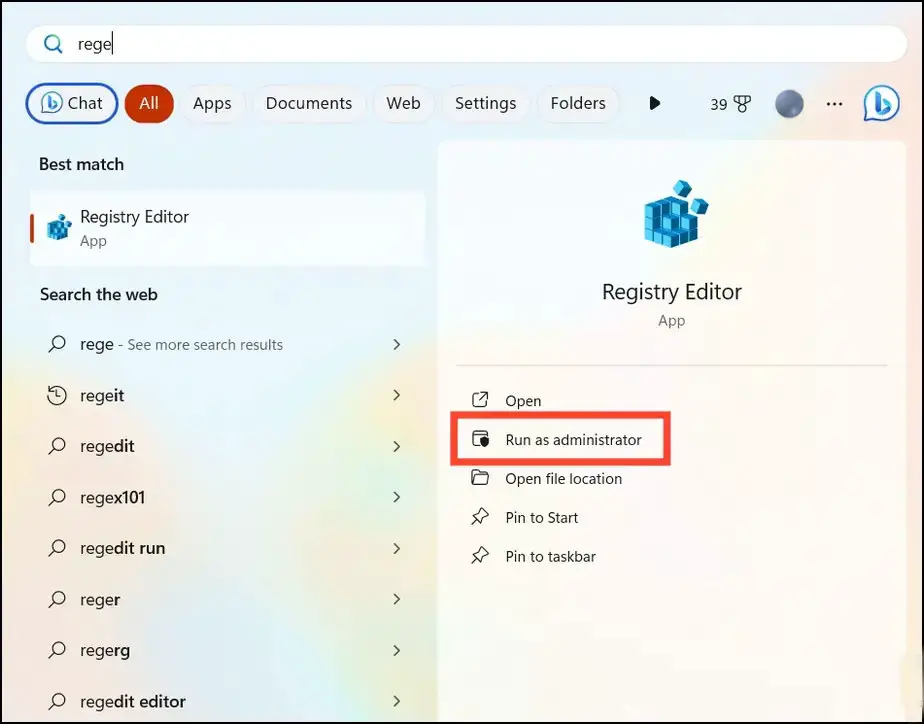Click the large Registry Editor preview icon
The width and height of the screenshot is (924, 724).
coord(675,213)
